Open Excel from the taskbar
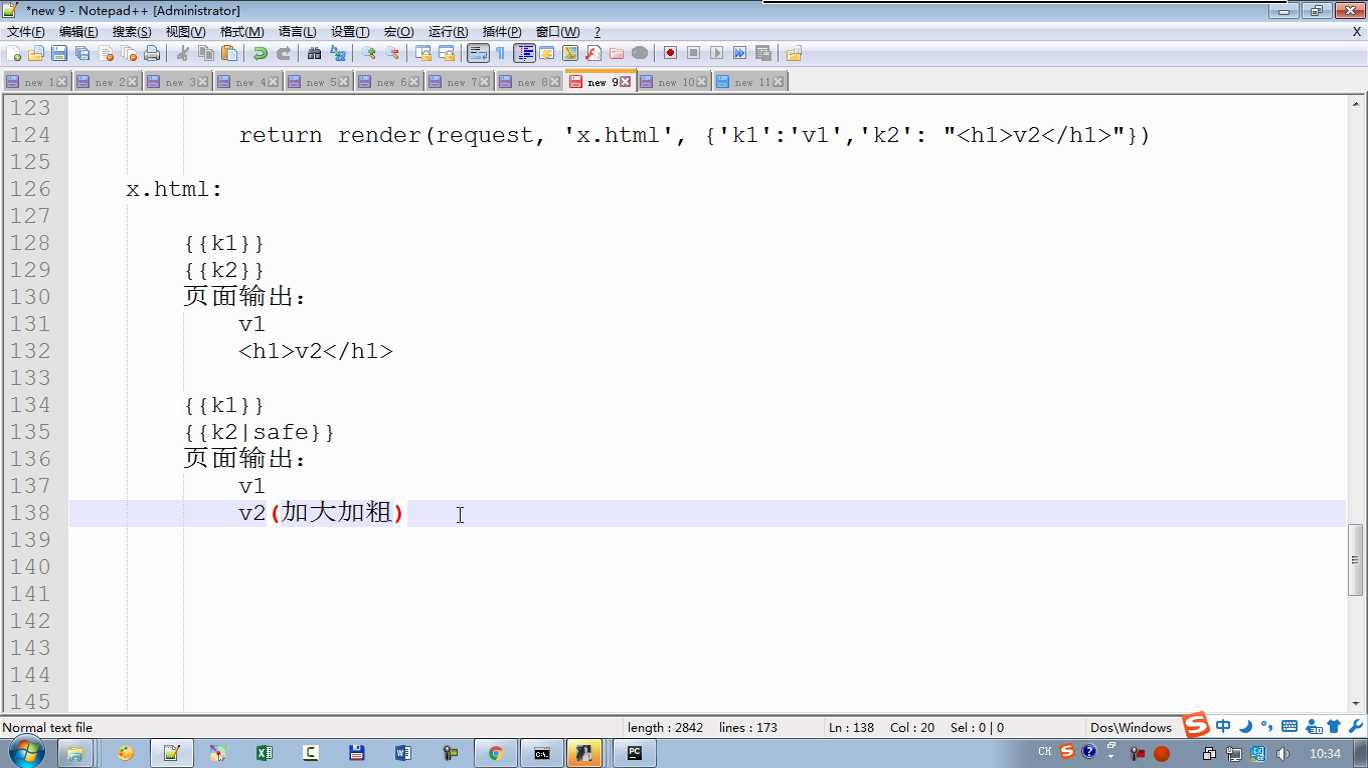This screenshot has height=768, width=1368. pos(264,753)
